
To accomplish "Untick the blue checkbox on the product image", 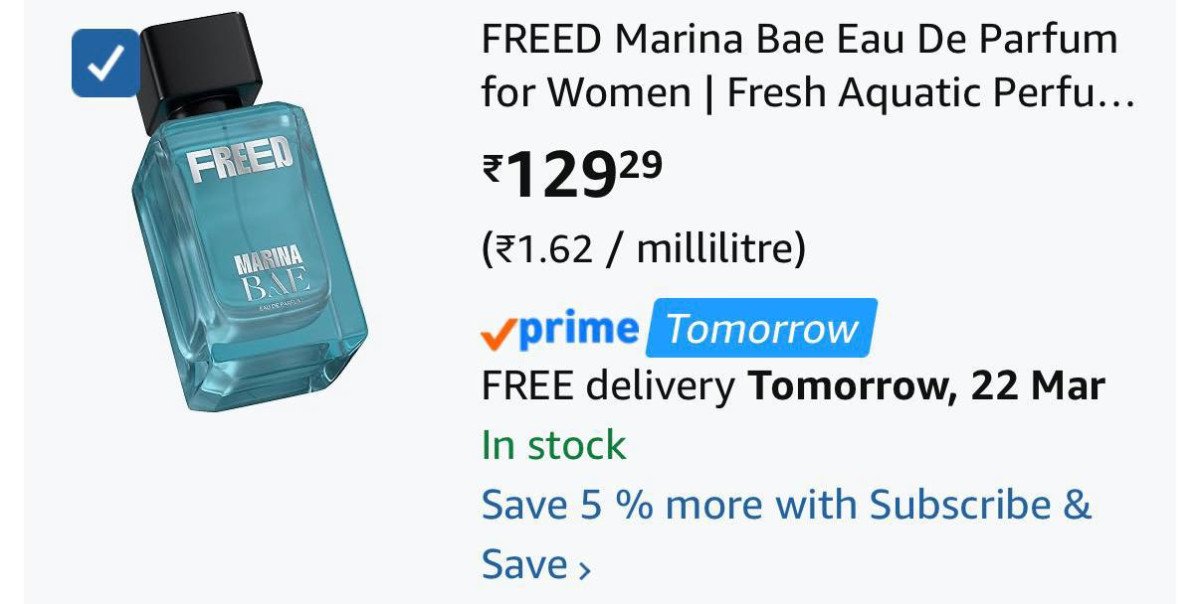I will pos(105,63).
